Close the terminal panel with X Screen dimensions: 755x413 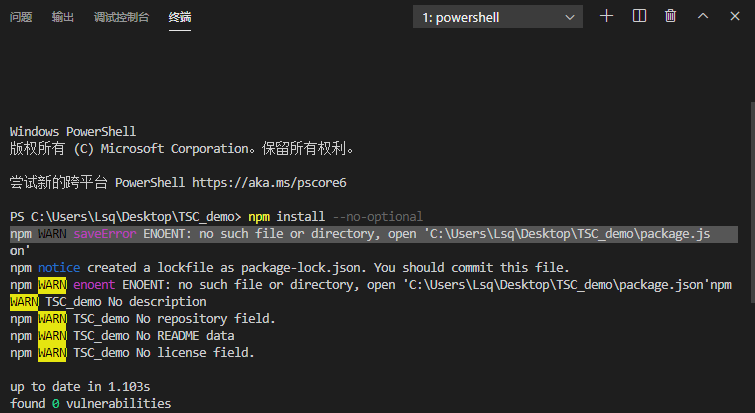coord(735,16)
